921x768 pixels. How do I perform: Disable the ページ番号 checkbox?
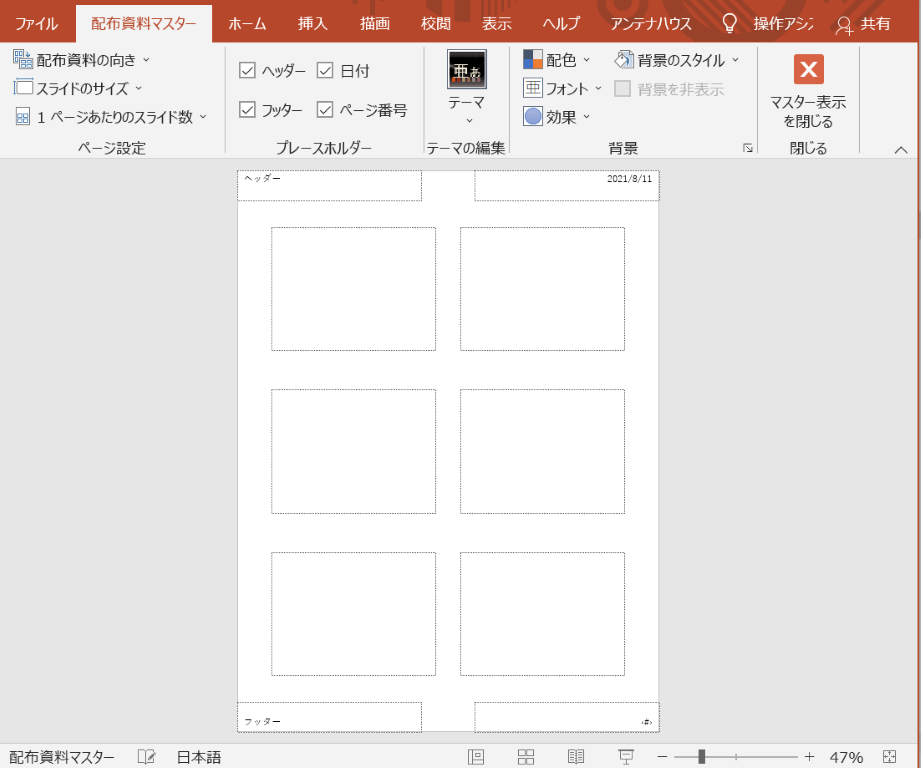pyautogui.click(x=325, y=110)
